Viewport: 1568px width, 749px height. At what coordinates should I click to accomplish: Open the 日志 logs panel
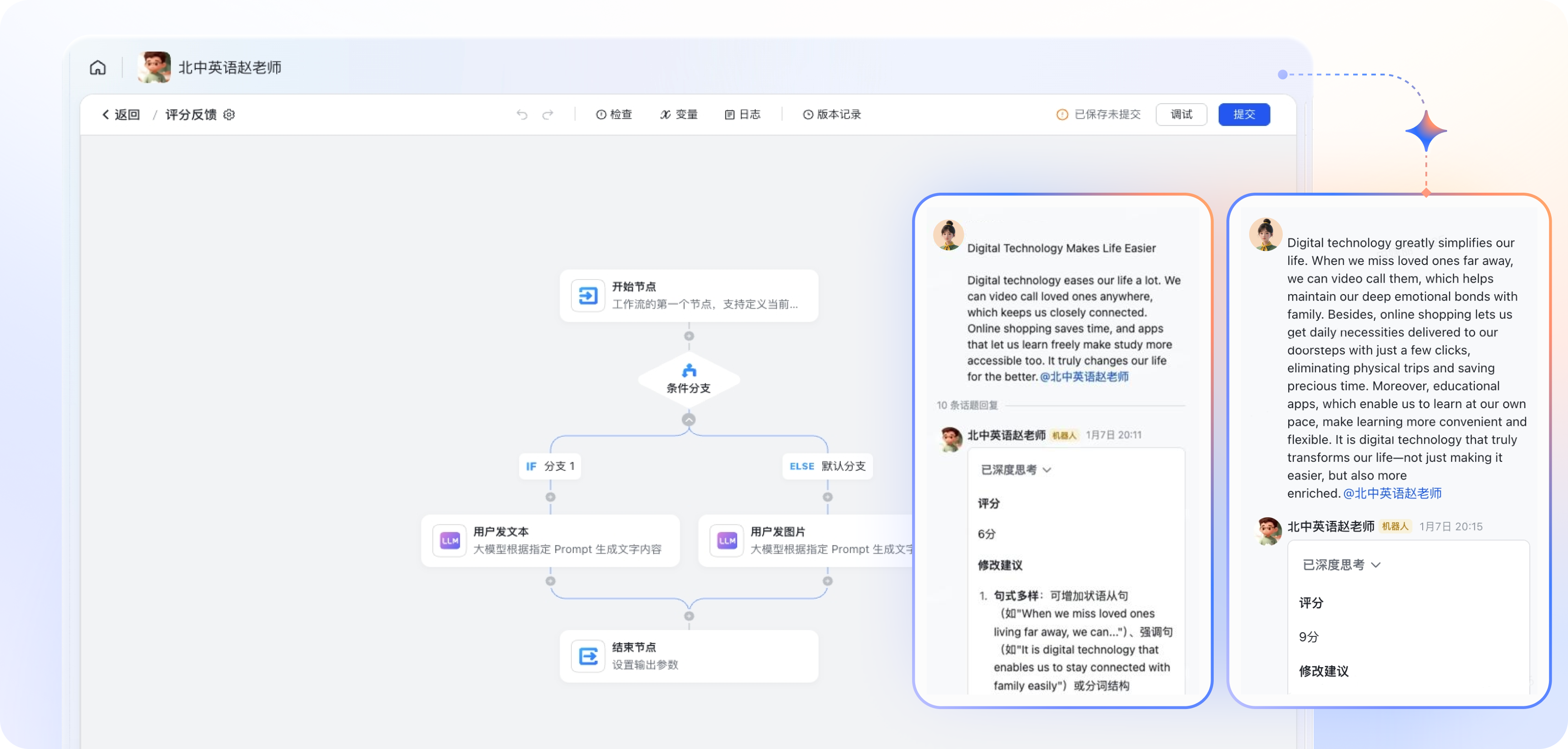tap(743, 115)
